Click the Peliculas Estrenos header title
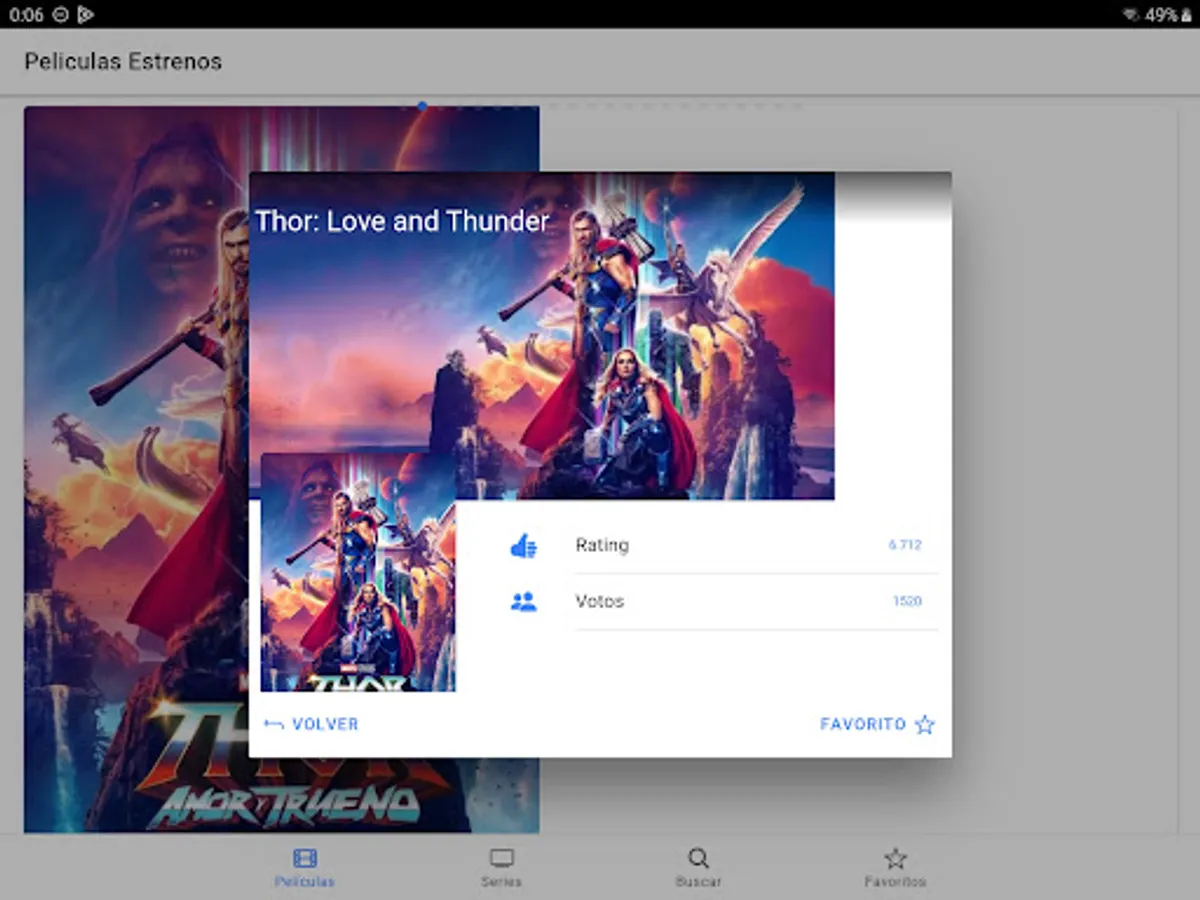Viewport: 1200px width, 900px height. [x=123, y=62]
